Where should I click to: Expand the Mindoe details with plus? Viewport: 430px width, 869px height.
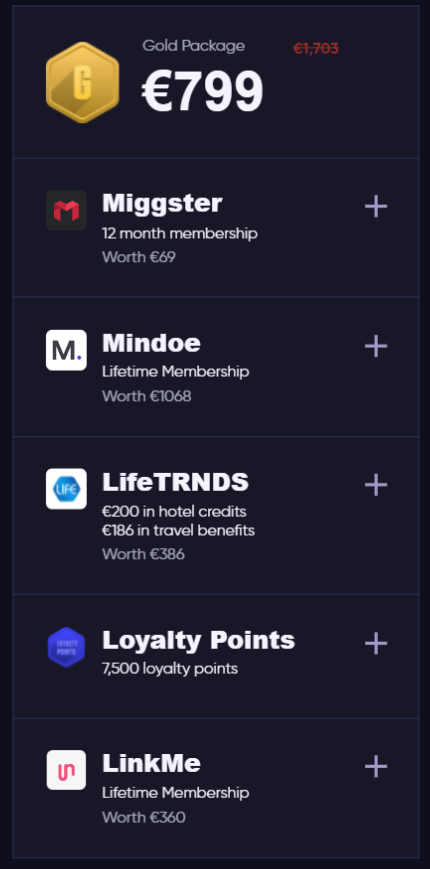click(x=376, y=346)
